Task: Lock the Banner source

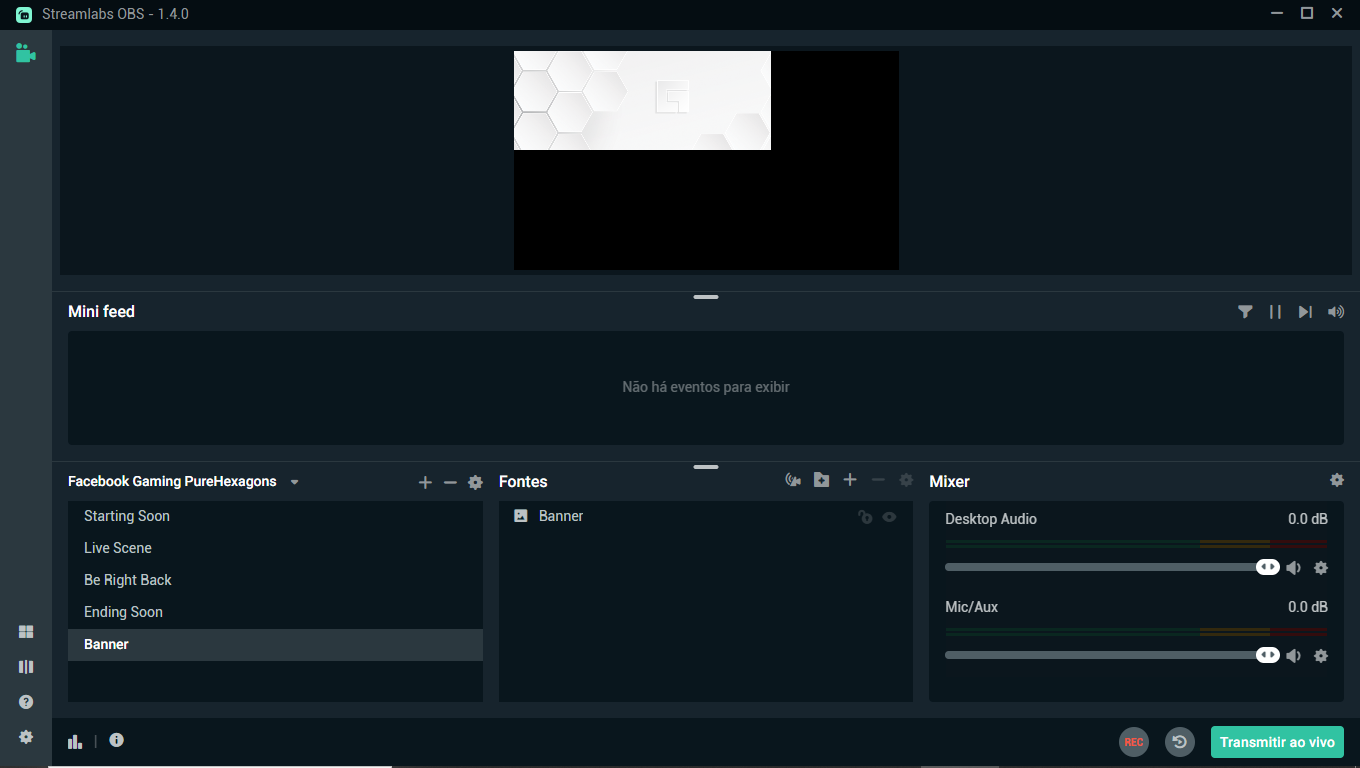Action: coord(865,517)
